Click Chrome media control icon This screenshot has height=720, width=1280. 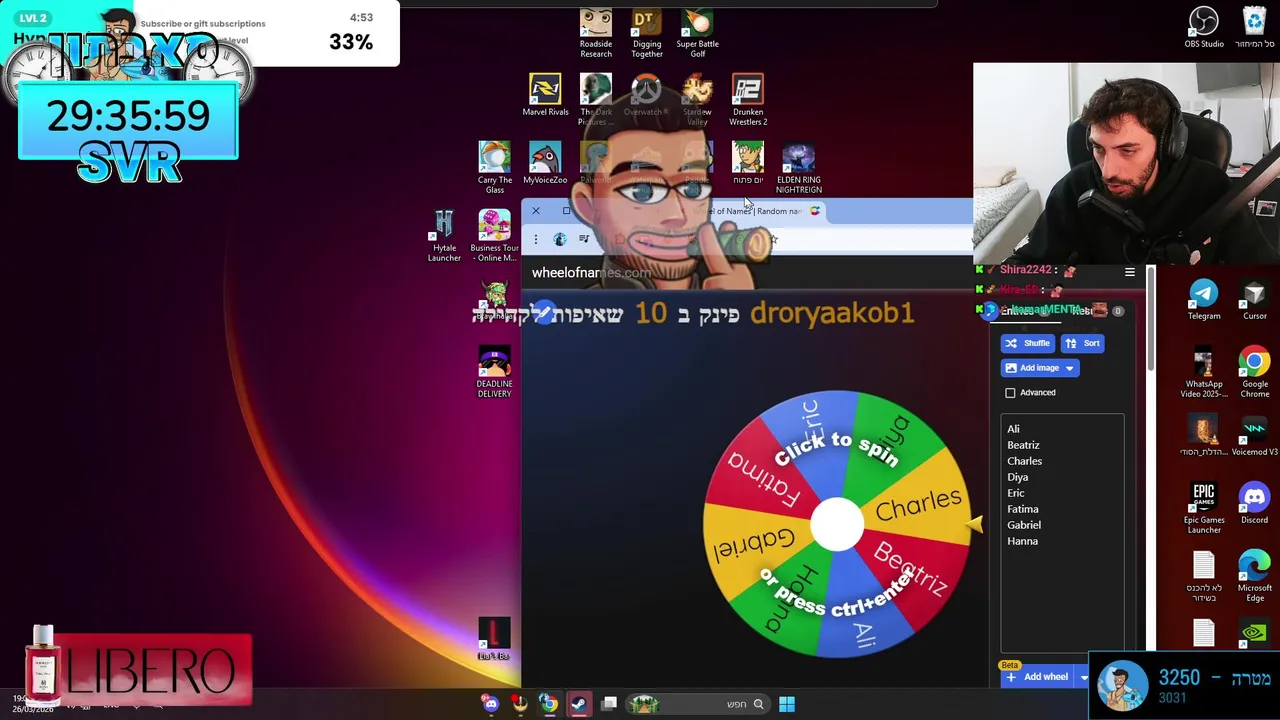coord(584,239)
